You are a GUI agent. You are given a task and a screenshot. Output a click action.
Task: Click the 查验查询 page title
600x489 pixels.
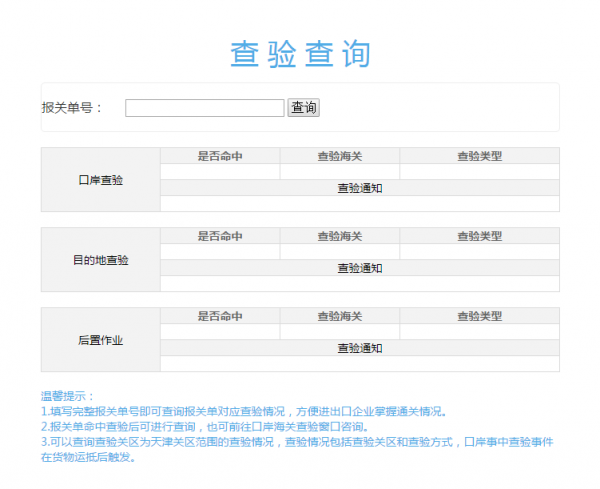(300, 54)
